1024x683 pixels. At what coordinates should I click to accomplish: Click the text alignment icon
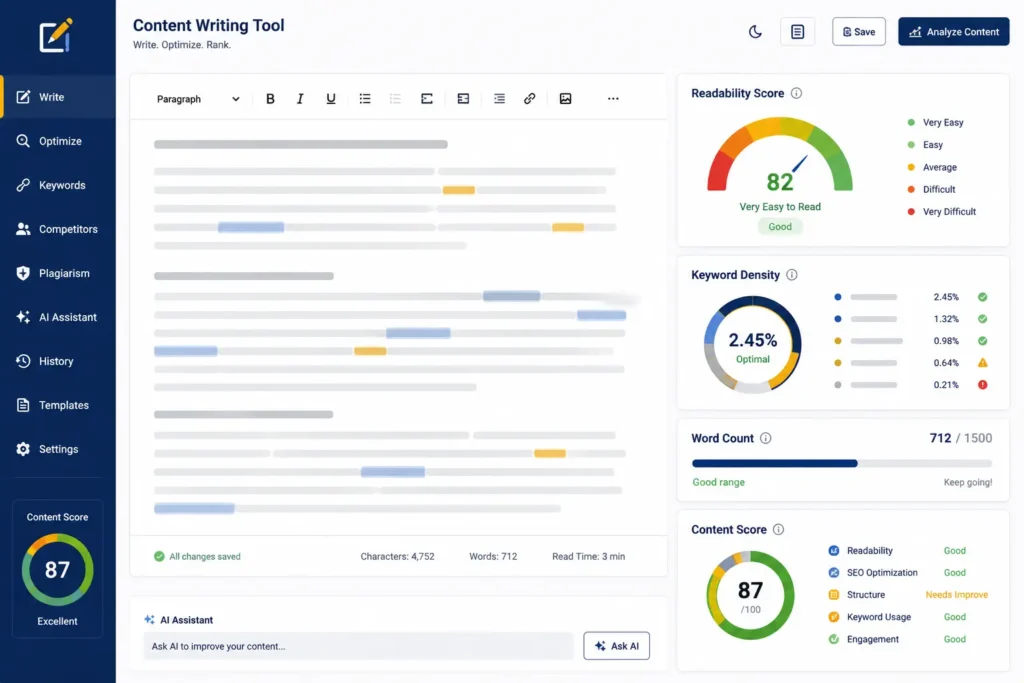point(499,99)
